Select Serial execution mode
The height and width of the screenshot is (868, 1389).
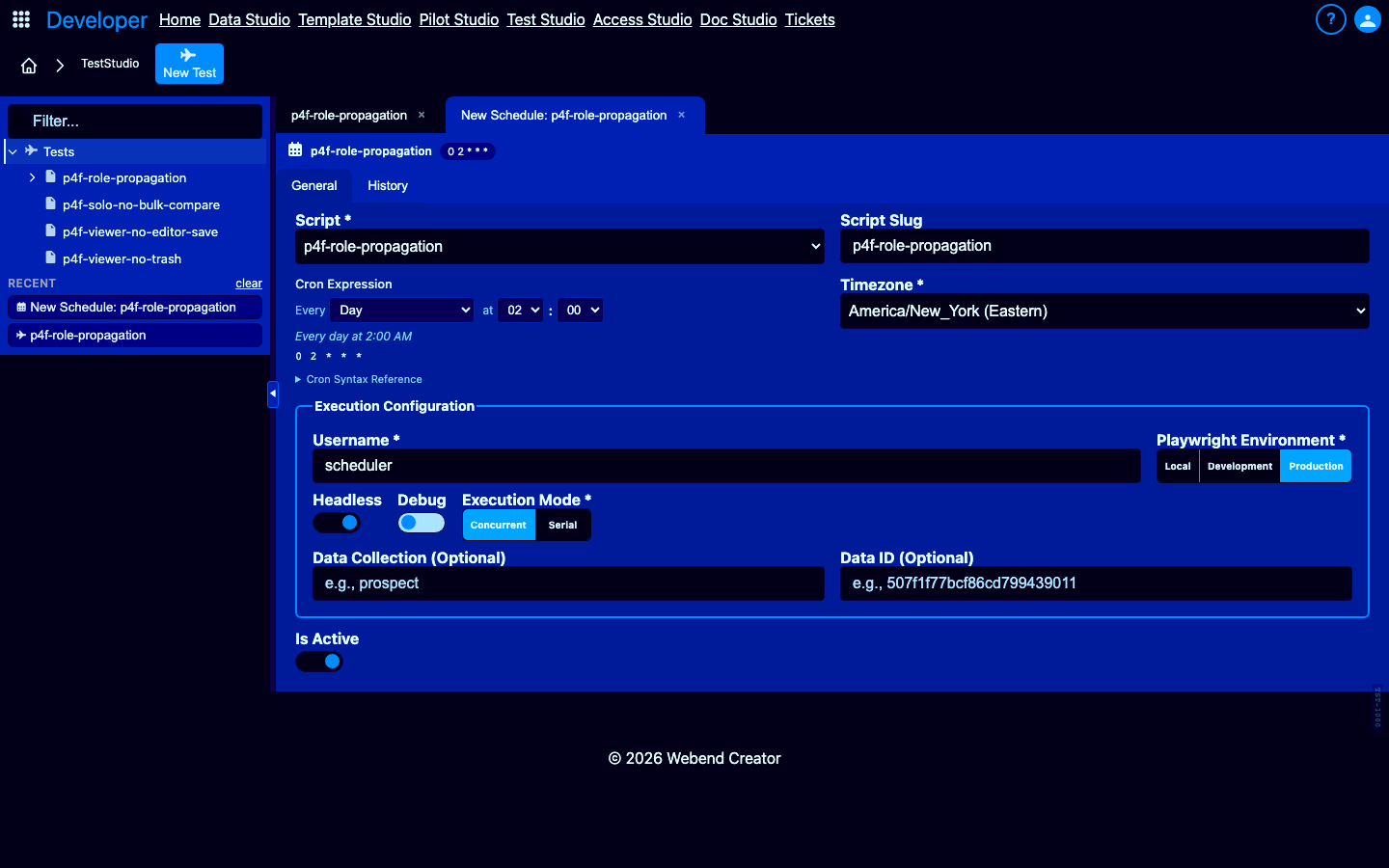[x=563, y=525]
